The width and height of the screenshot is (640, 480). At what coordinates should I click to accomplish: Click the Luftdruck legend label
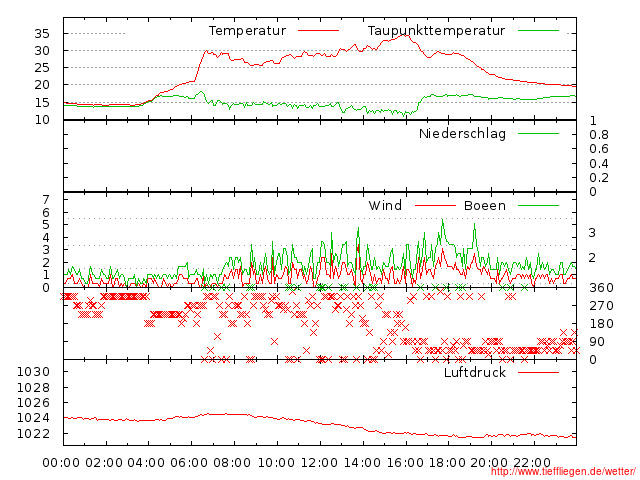[475, 372]
